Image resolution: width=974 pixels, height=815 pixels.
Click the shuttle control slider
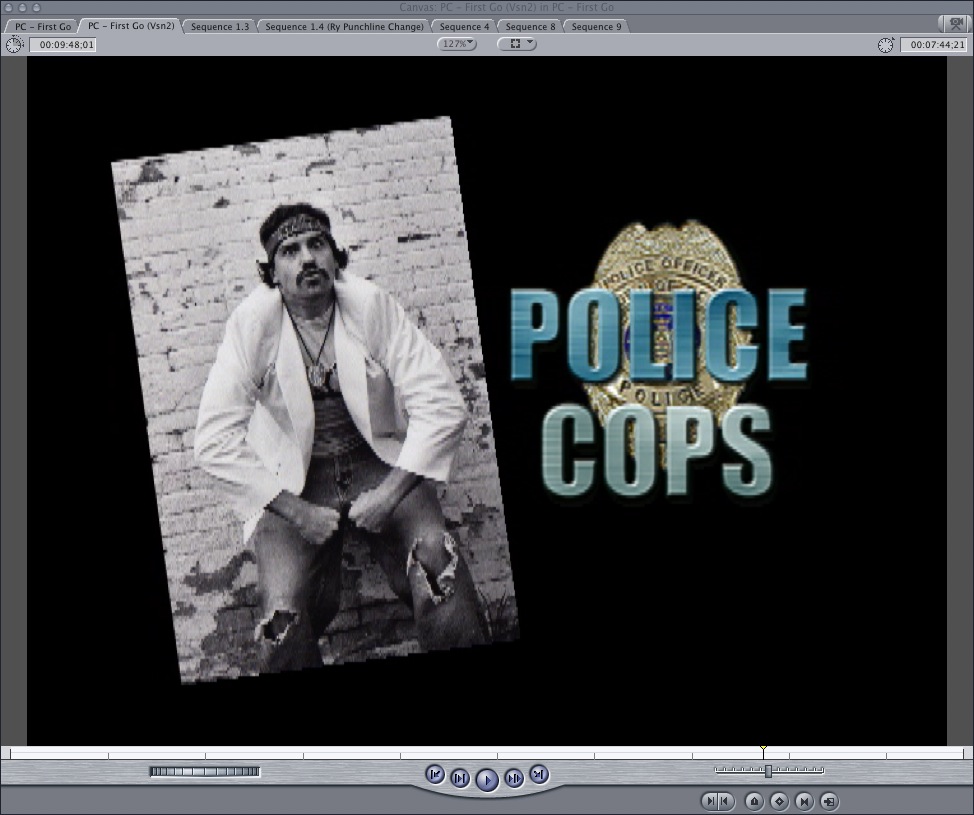(x=768, y=771)
